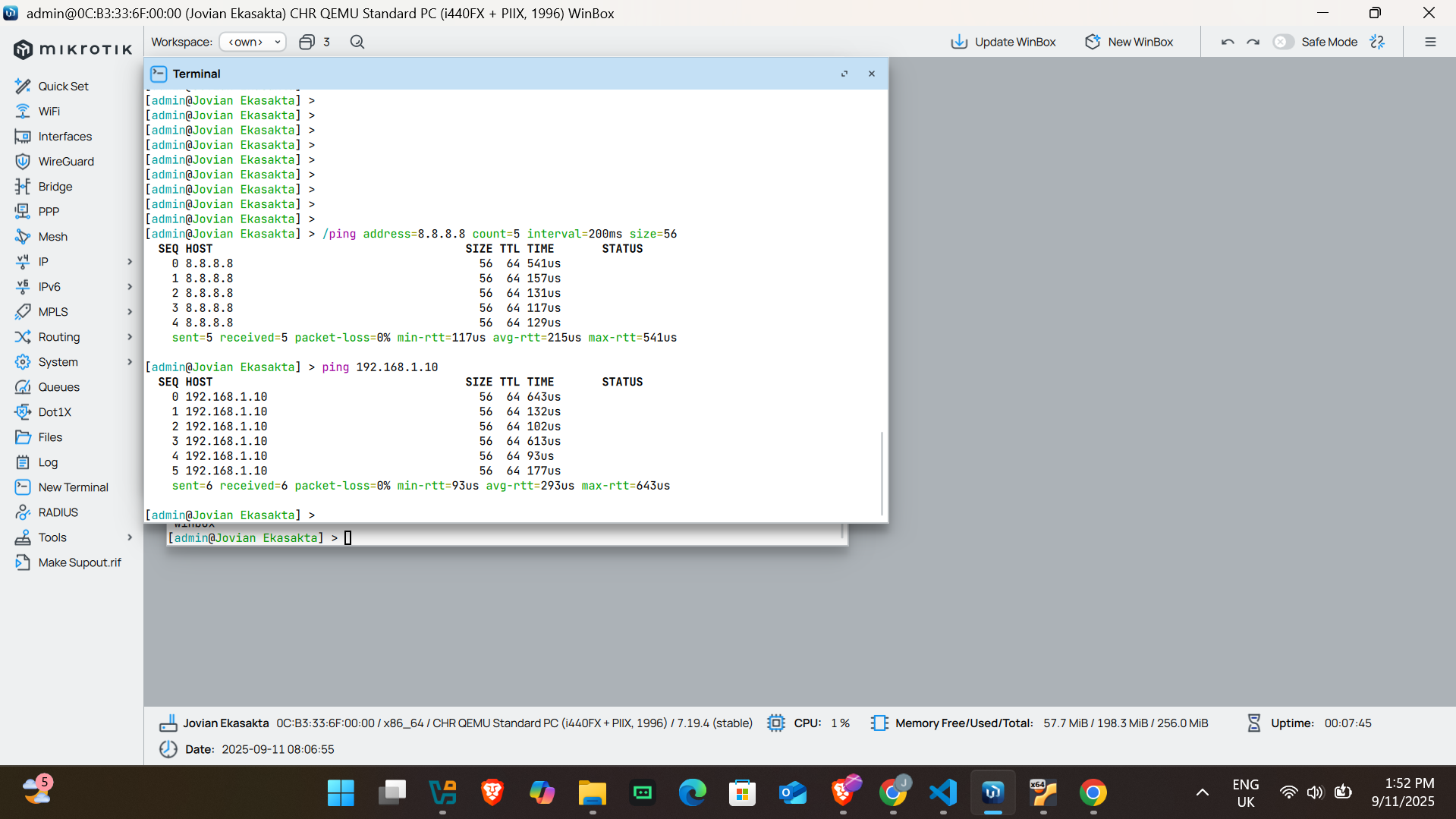Detach the Terminal window with expand icon
Viewport: 1456px width, 819px height.
tap(844, 74)
